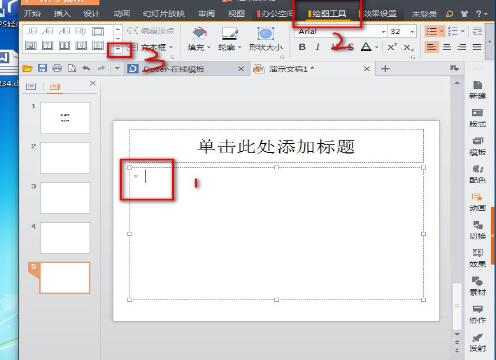
Task: Select slide 3 thumbnail
Action: [65, 198]
